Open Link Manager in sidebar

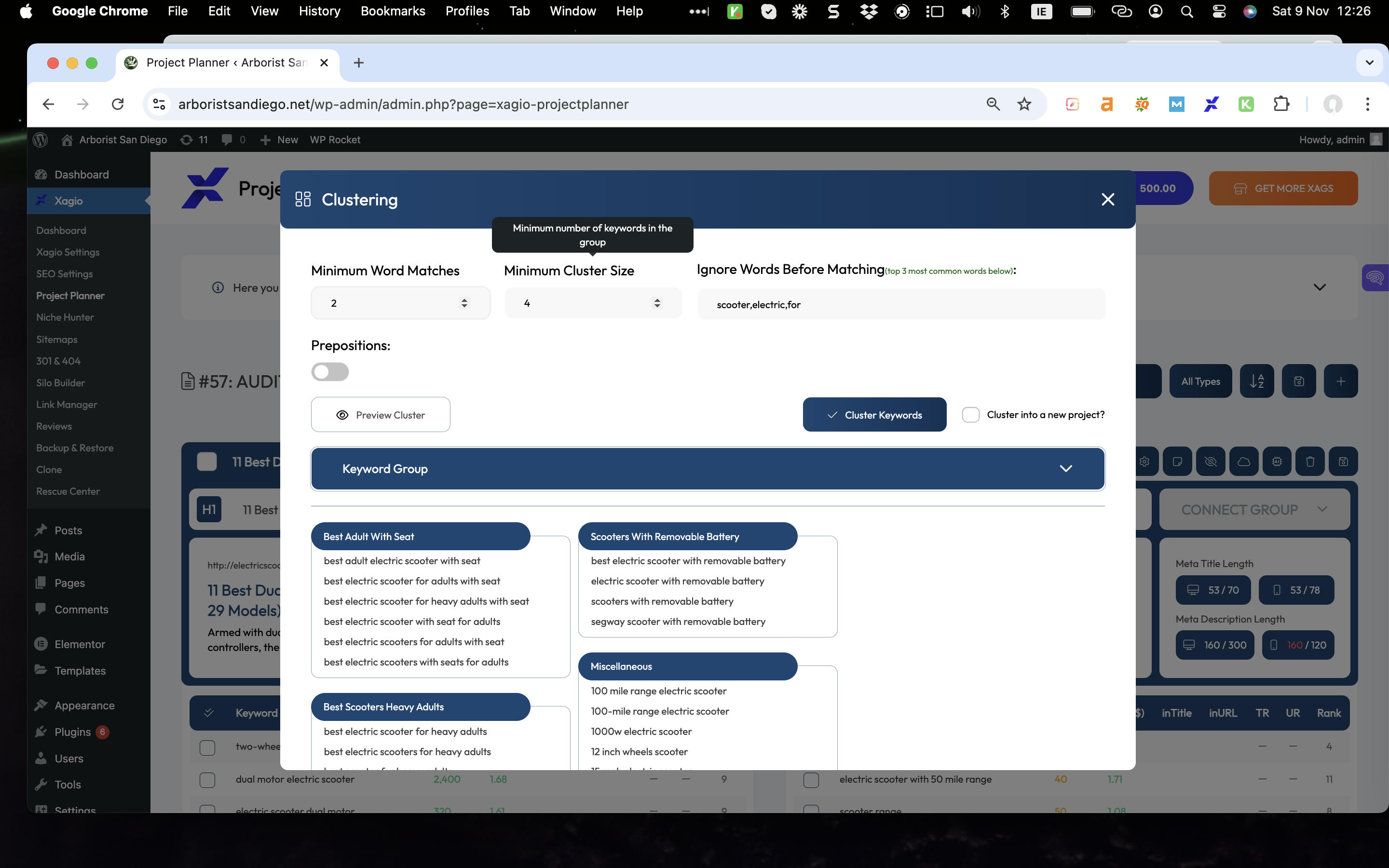point(67,404)
